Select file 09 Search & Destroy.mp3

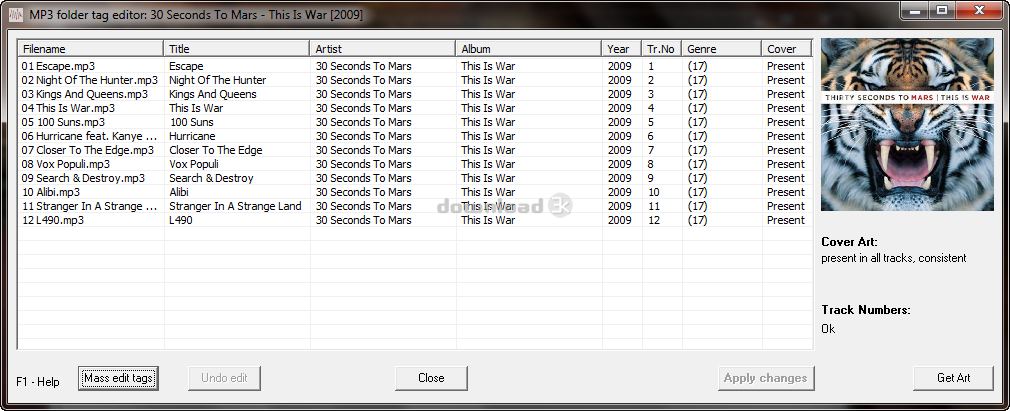click(x=83, y=178)
